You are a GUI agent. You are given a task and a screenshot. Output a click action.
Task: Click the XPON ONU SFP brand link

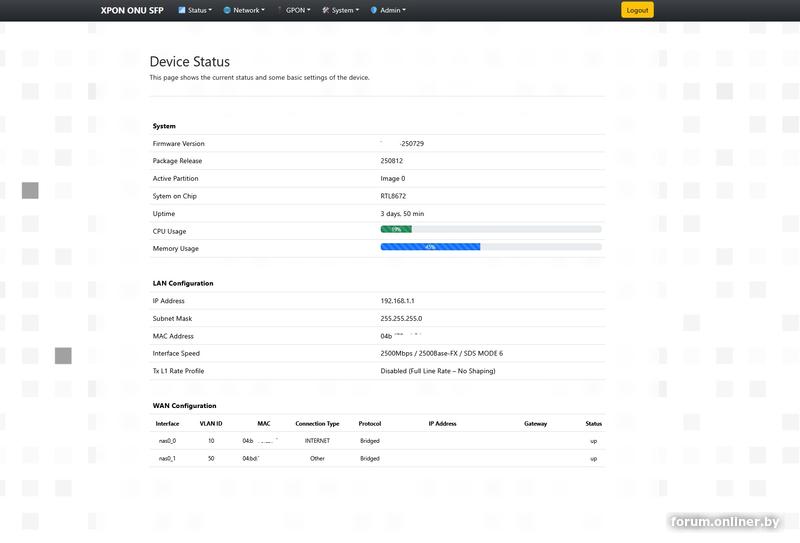click(132, 10)
